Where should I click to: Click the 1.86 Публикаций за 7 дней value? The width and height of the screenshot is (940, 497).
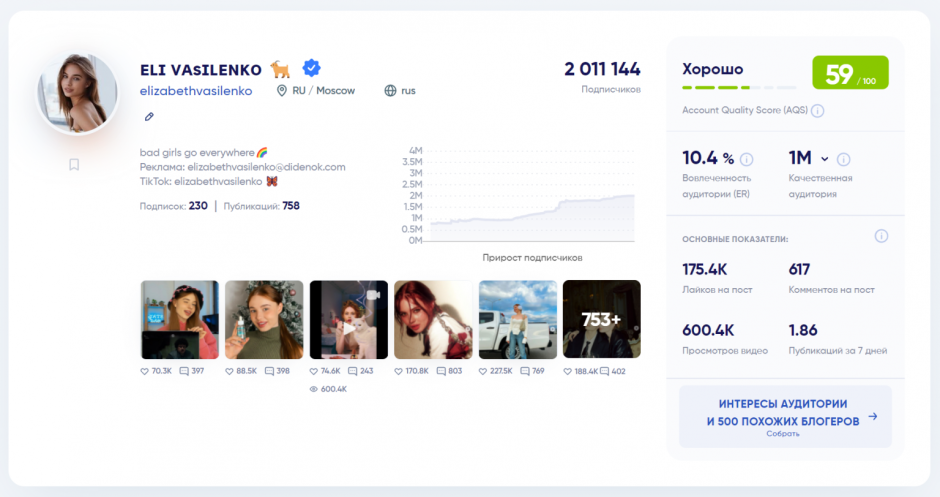(803, 330)
